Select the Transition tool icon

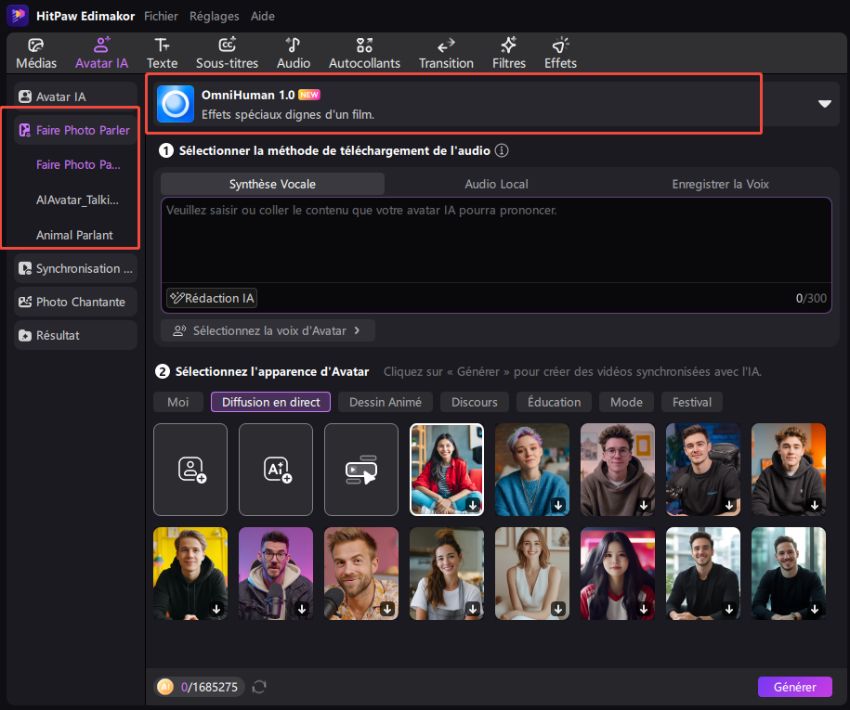446,45
